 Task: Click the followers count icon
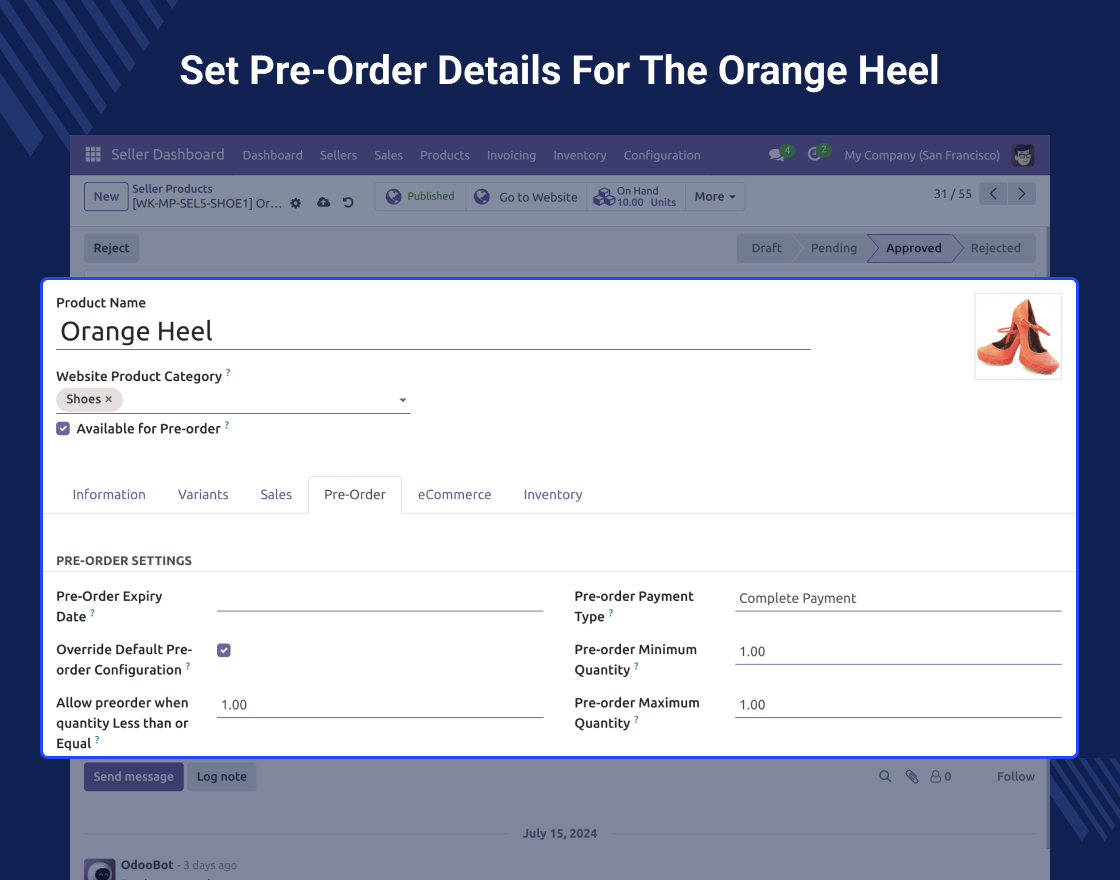click(940, 776)
